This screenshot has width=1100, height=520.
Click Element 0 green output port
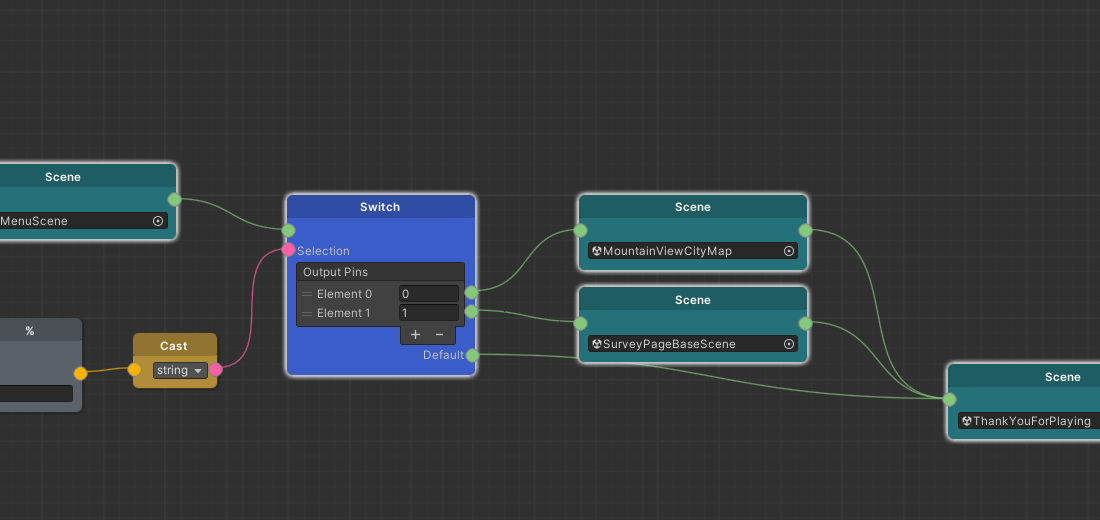[471, 293]
